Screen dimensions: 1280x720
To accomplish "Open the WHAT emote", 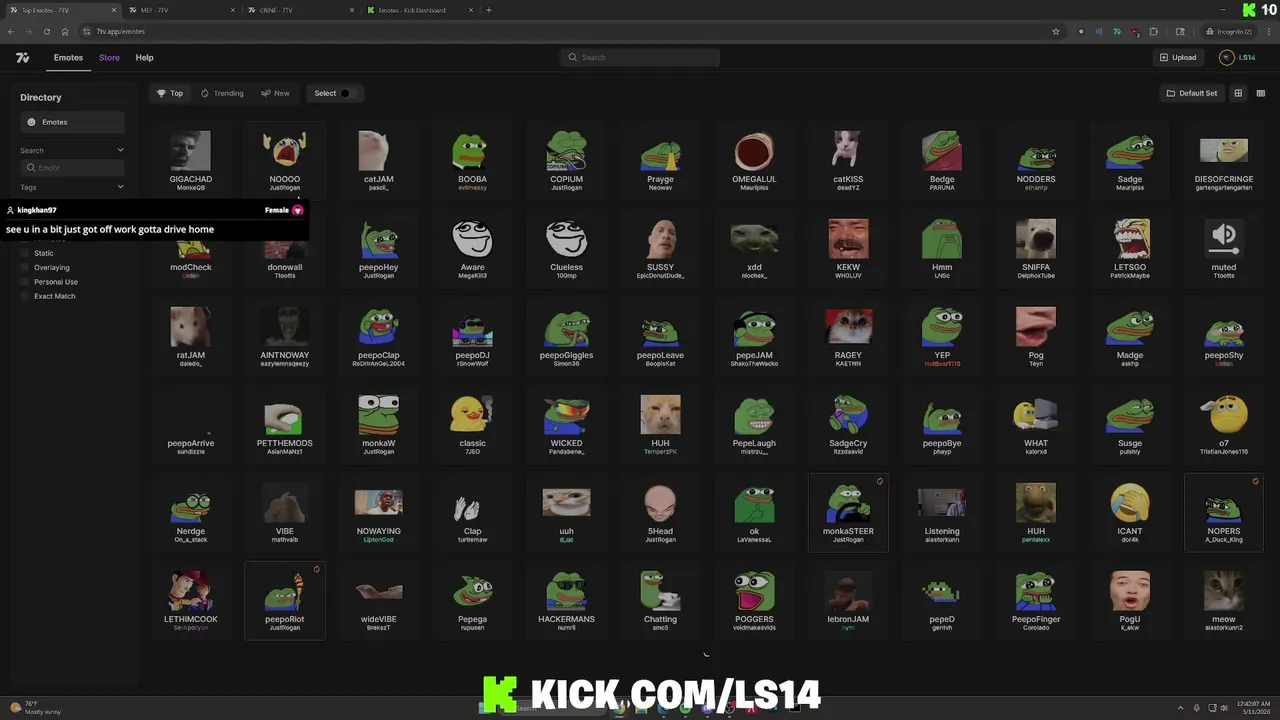I will pyautogui.click(x=1036, y=424).
